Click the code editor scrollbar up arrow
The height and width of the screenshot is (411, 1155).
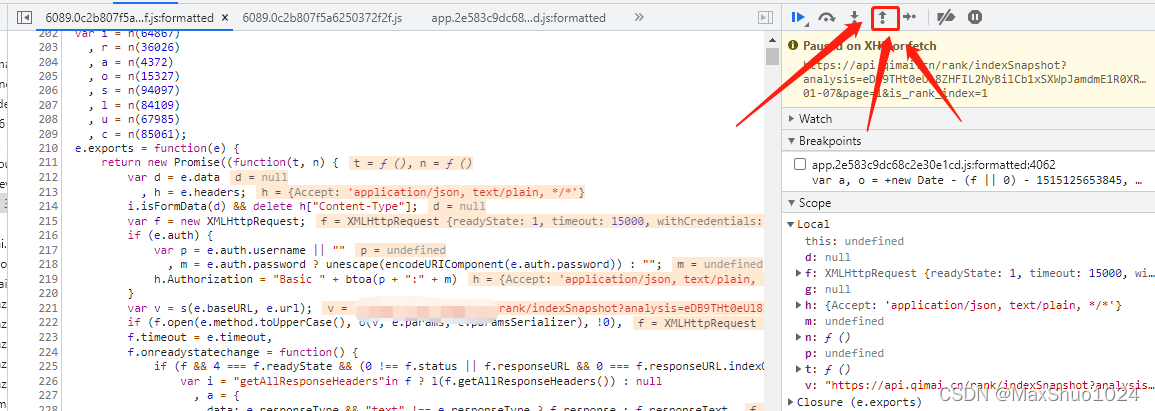[x=772, y=39]
